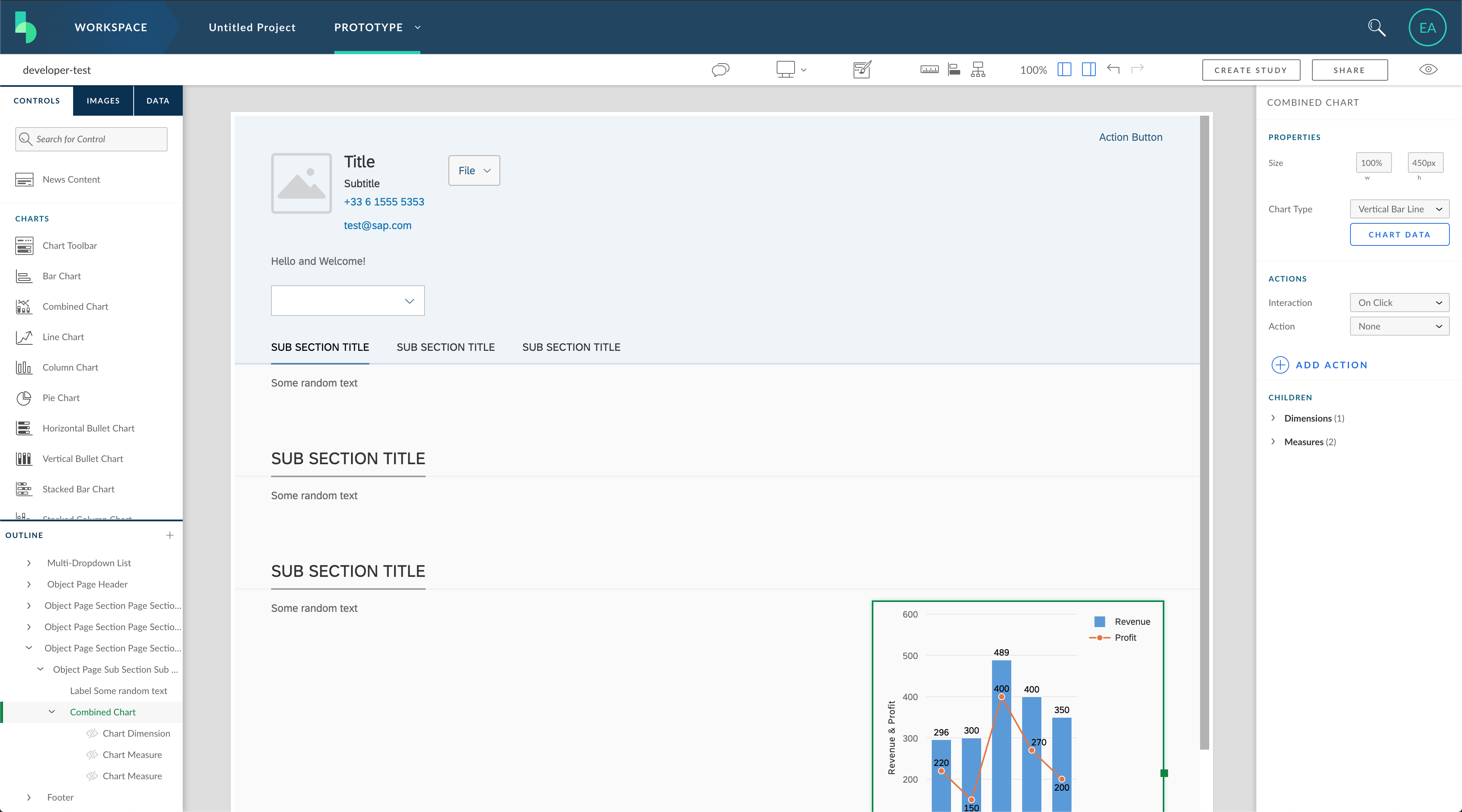Screen dimensions: 1462x812
Task: Go to WORKSPACE
Action: coord(111,27)
